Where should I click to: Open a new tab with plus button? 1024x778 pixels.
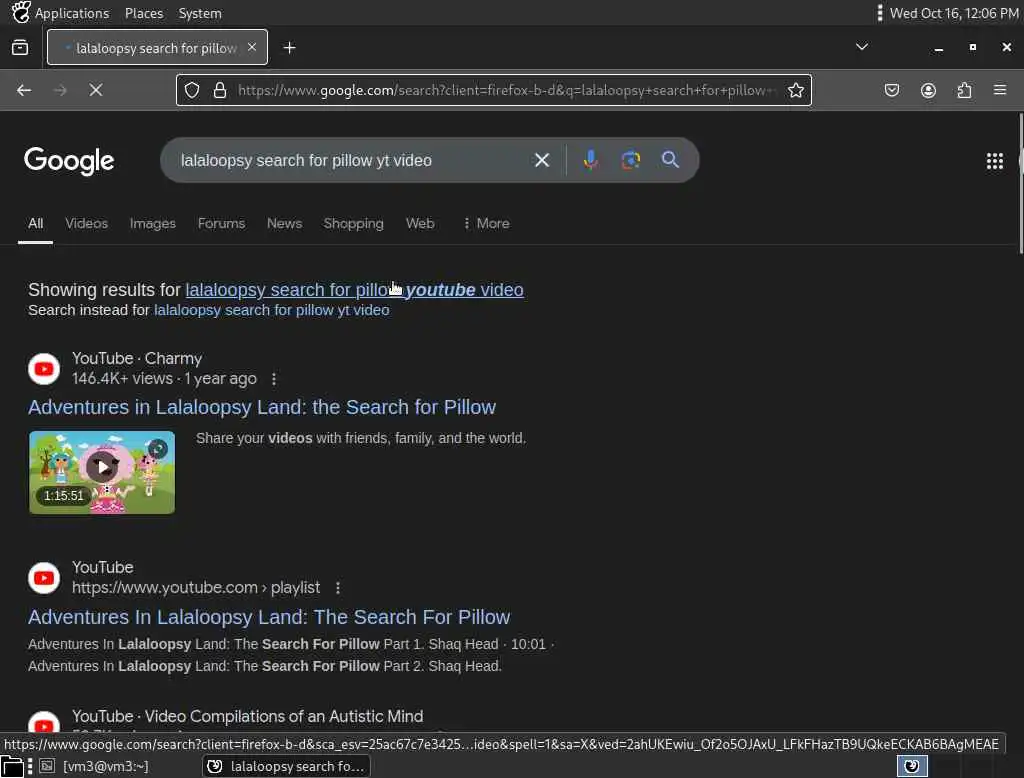pos(290,48)
